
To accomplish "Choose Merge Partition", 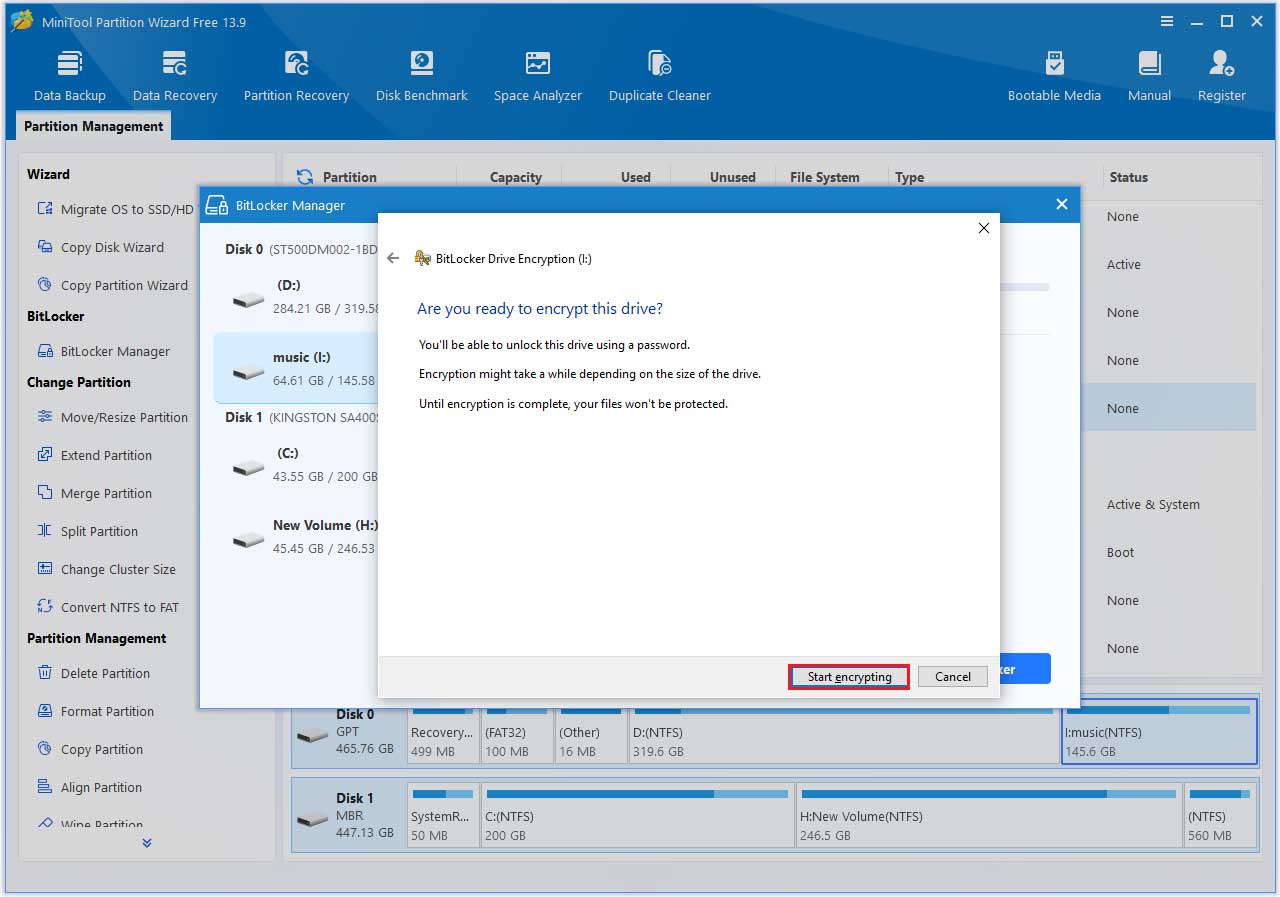I will (94, 493).
